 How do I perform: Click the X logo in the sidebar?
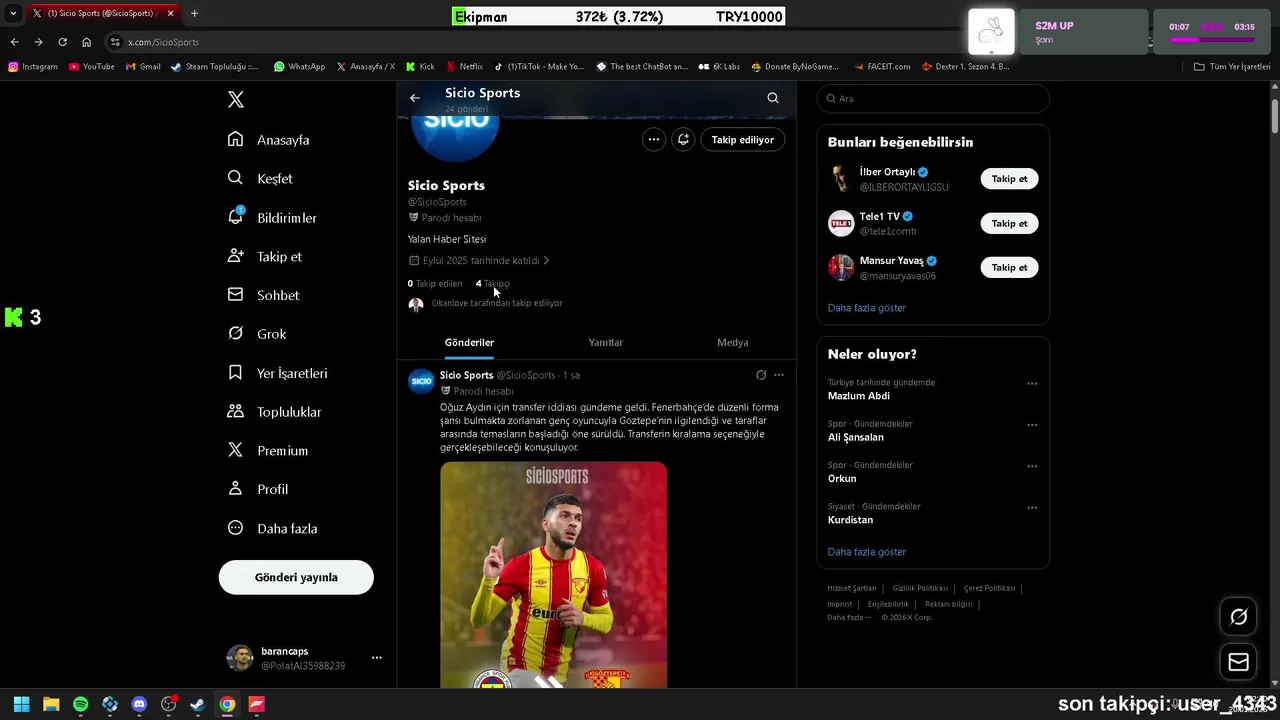[x=236, y=99]
